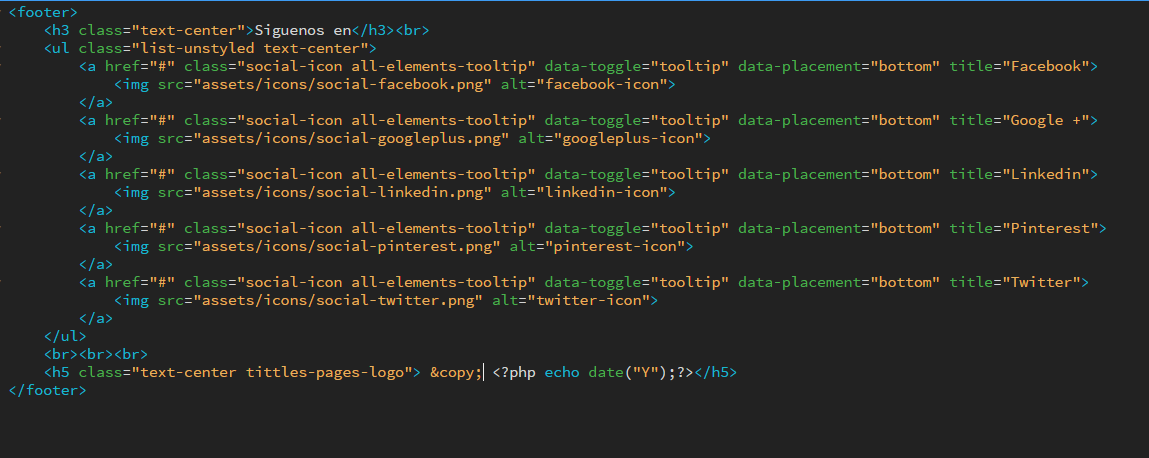Click the title="Facebook" attribute value
This screenshot has height=458, width=1149.
point(1049,67)
